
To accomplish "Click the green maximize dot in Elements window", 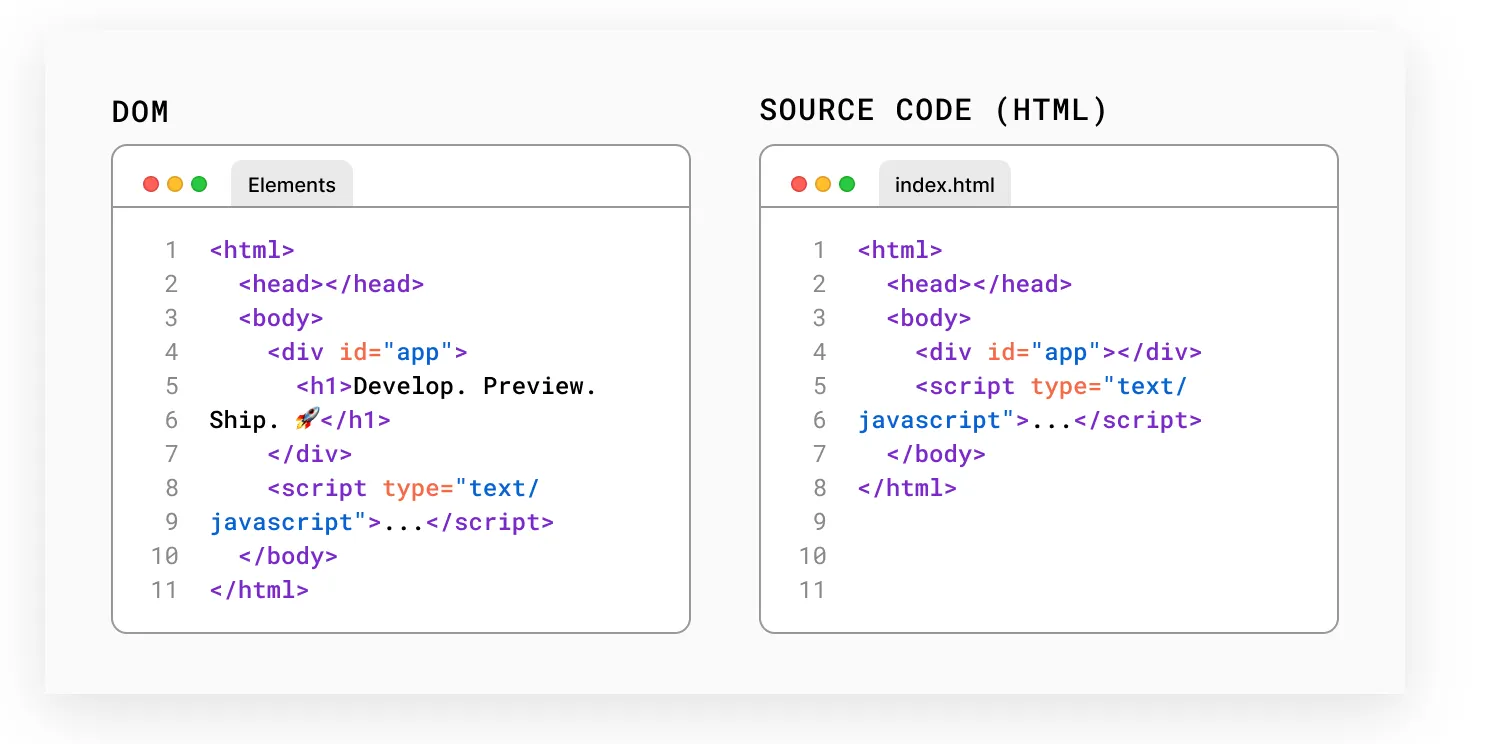I will pos(199,184).
